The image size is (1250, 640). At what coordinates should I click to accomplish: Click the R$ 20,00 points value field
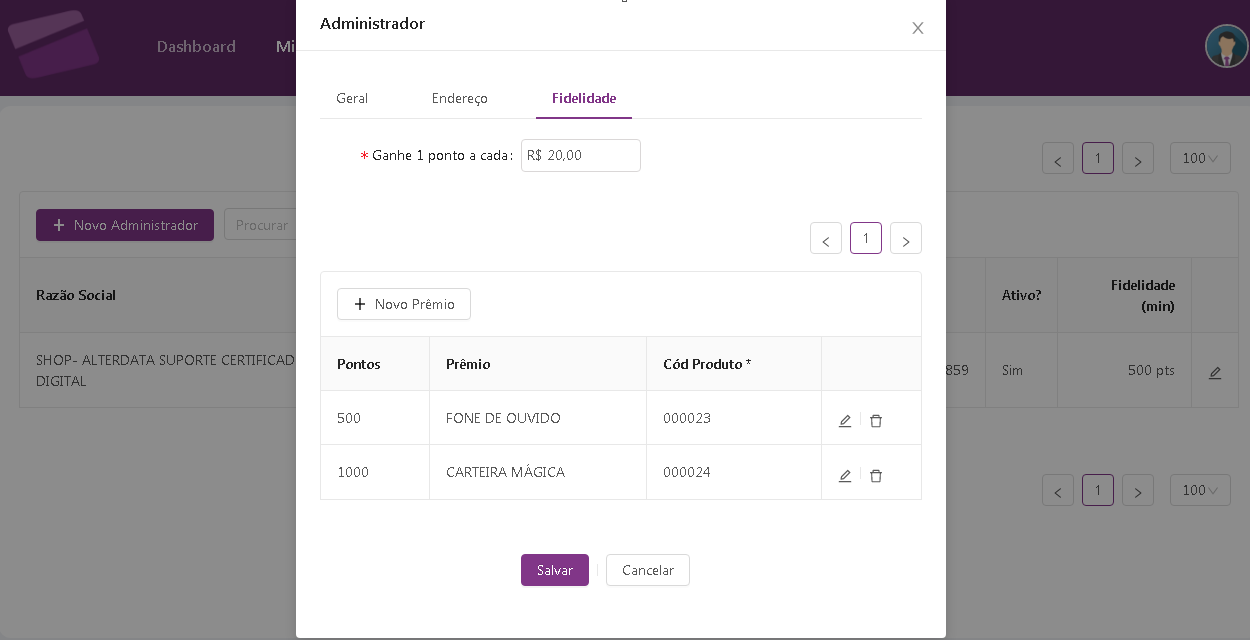tap(581, 155)
